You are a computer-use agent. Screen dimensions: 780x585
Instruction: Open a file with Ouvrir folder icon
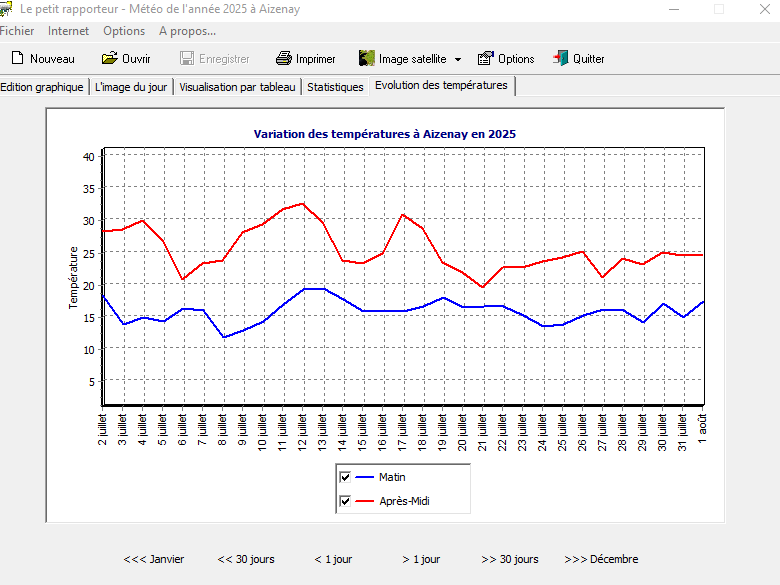109,59
